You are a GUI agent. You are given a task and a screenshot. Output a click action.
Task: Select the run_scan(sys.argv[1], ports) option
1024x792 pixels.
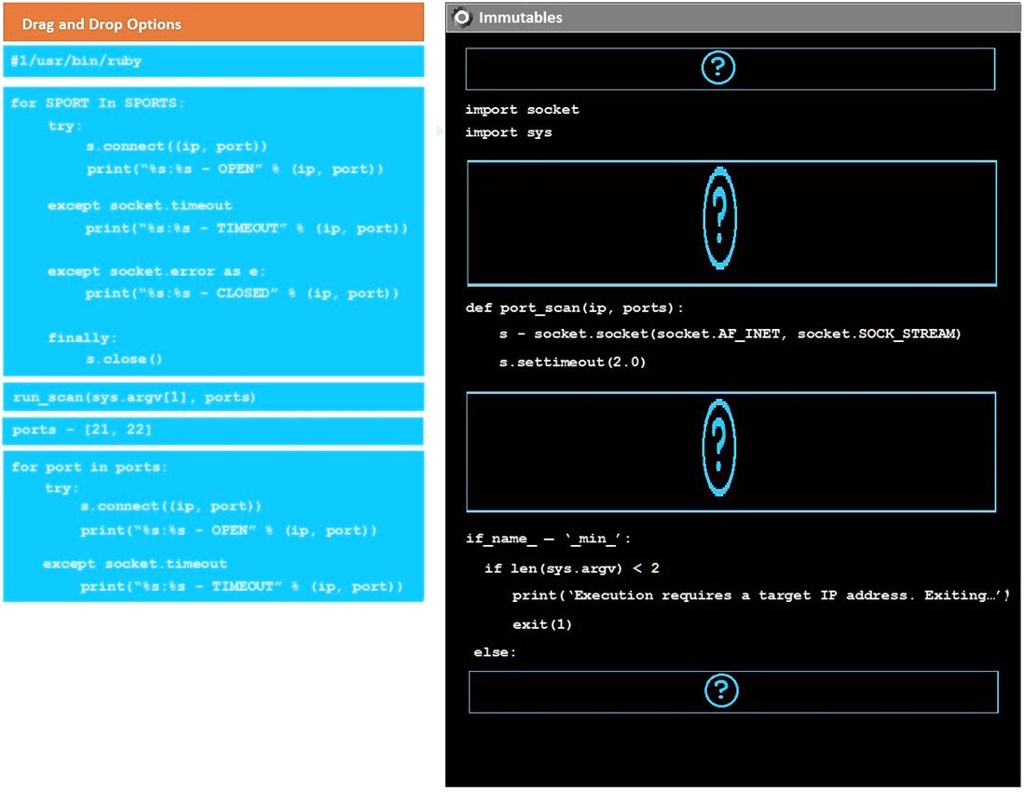(x=212, y=399)
